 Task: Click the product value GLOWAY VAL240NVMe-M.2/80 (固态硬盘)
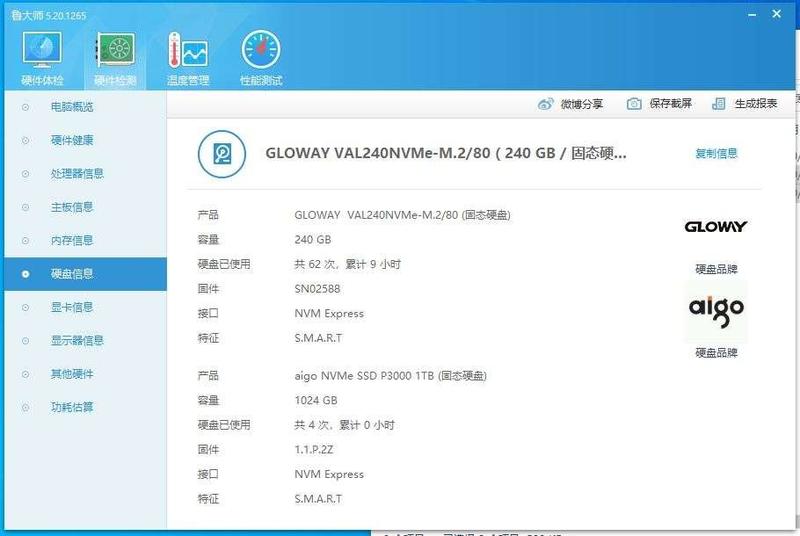[403, 215]
